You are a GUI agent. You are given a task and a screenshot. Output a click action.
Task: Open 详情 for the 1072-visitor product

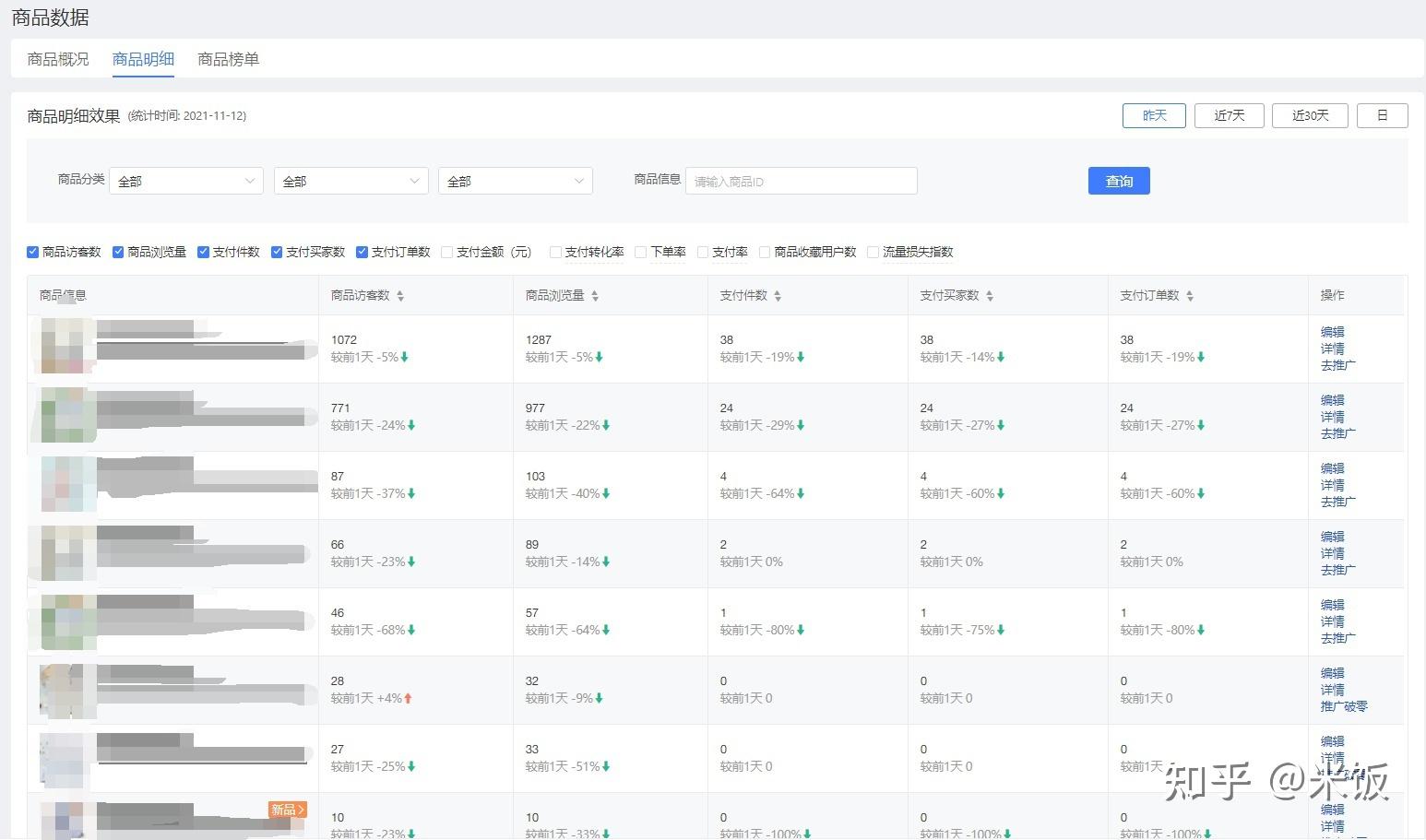click(1332, 349)
